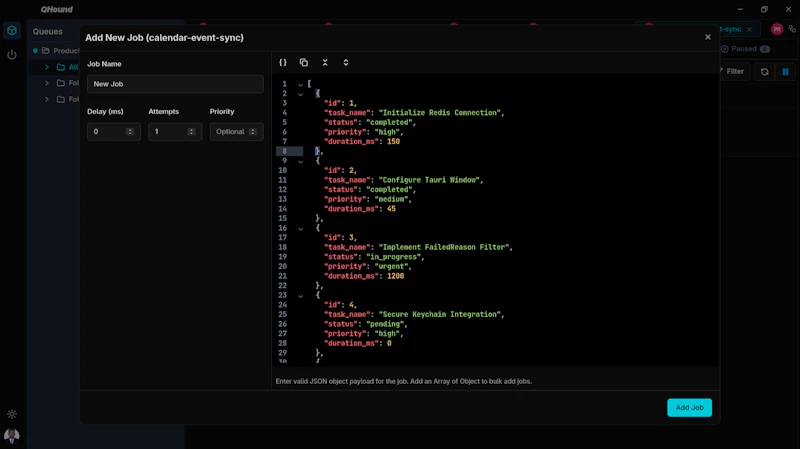
Task: Expand the All folder in Queues tree
Action: [x=47, y=67]
